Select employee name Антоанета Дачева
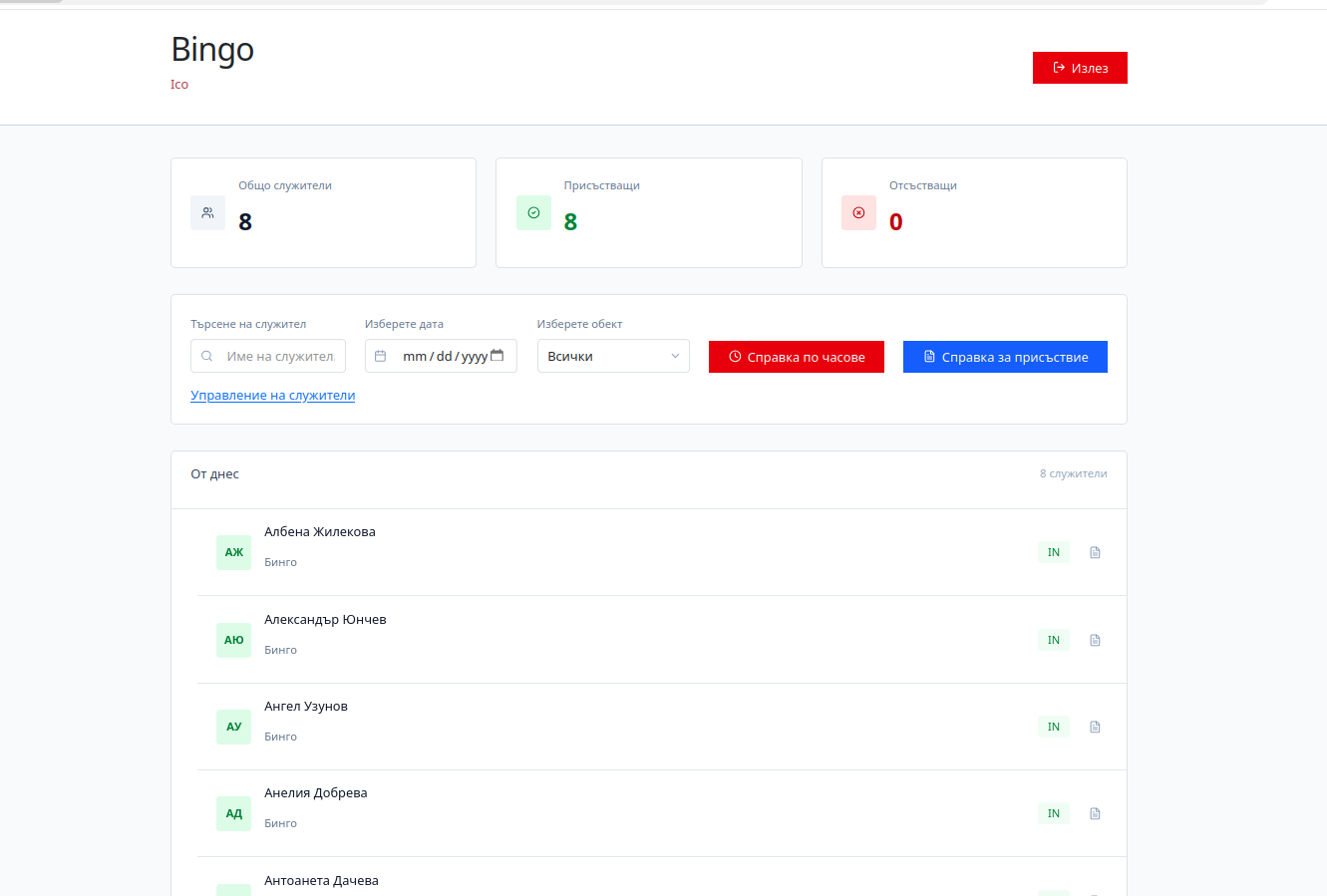The height and width of the screenshot is (896, 1327). click(321, 881)
